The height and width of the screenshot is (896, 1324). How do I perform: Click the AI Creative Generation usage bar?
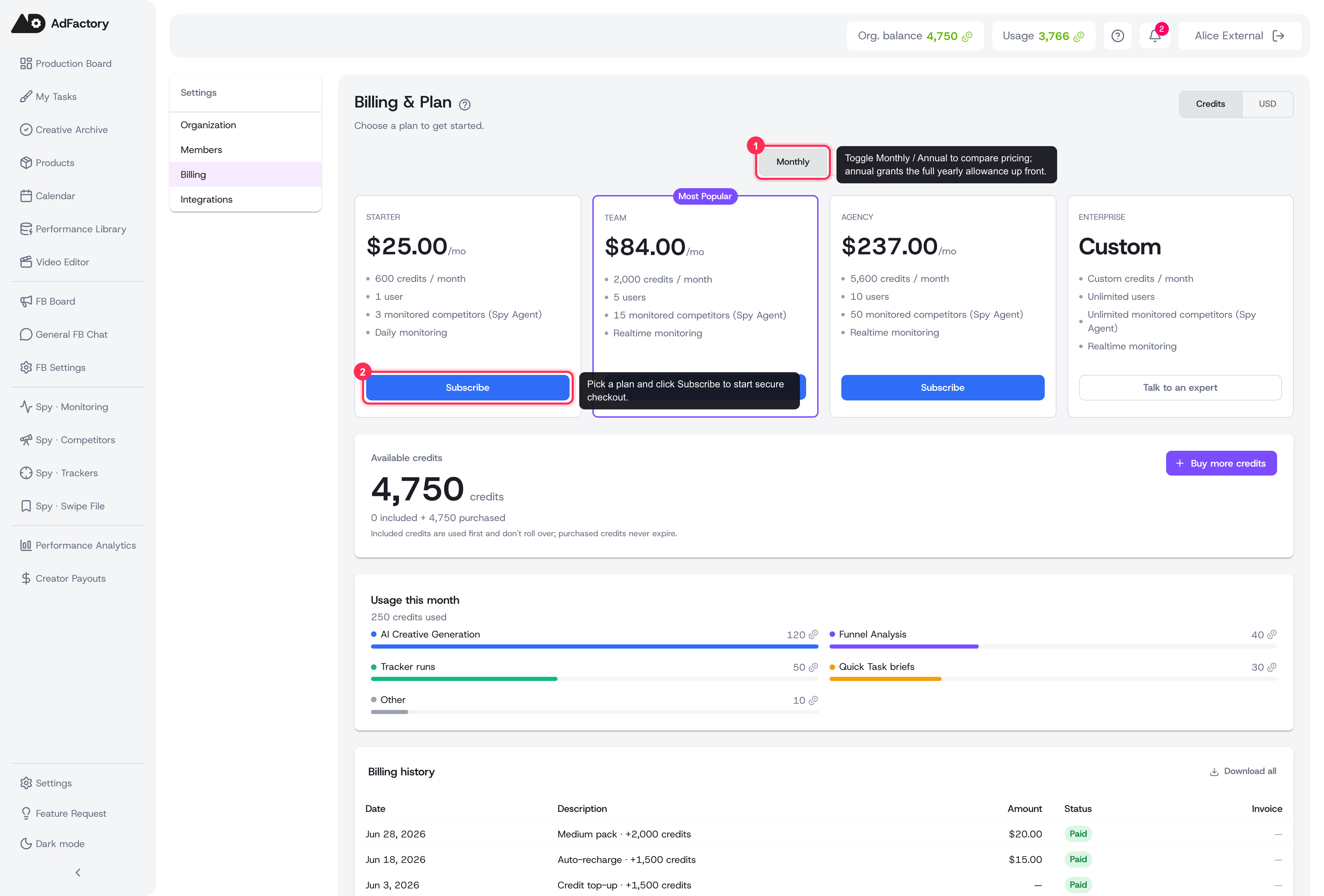594,646
